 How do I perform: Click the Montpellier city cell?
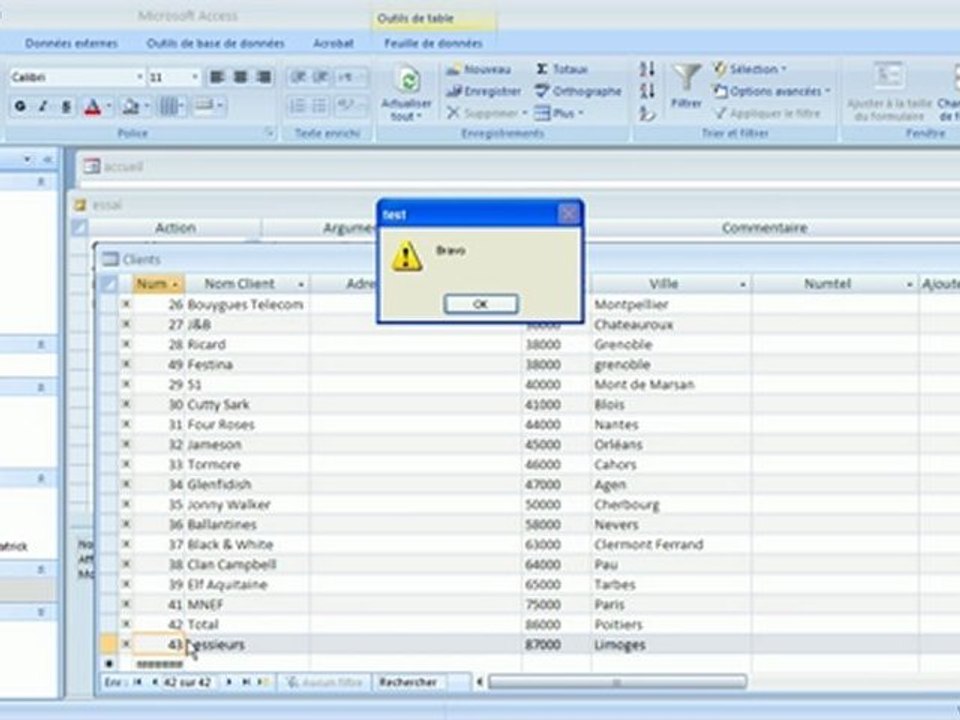click(x=671, y=304)
